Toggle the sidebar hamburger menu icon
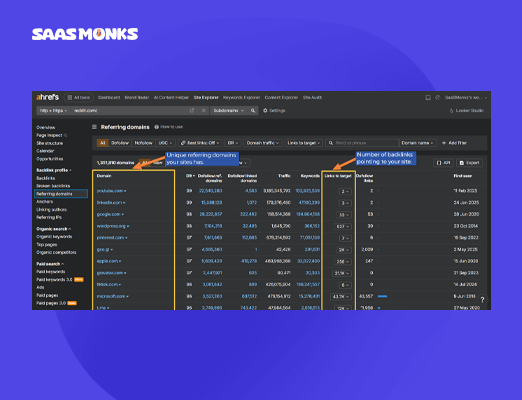Image resolution: width=522 pixels, height=400 pixels. 94,127
